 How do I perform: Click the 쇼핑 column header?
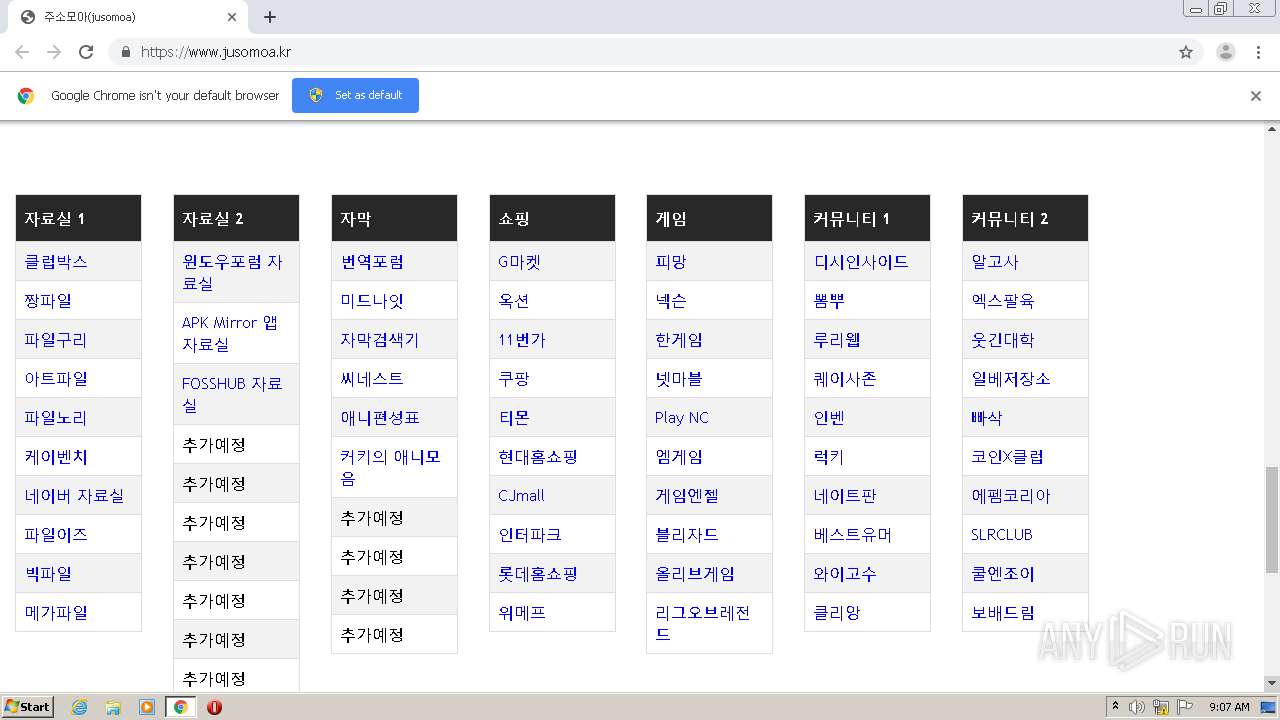[x=552, y=218]
